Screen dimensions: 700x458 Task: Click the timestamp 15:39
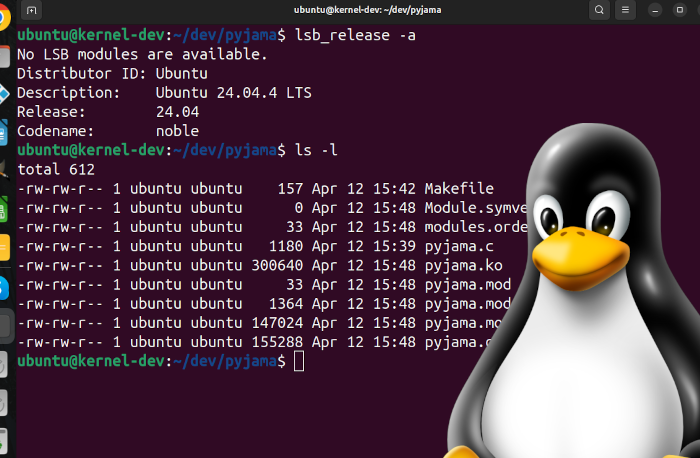[394, 246]
